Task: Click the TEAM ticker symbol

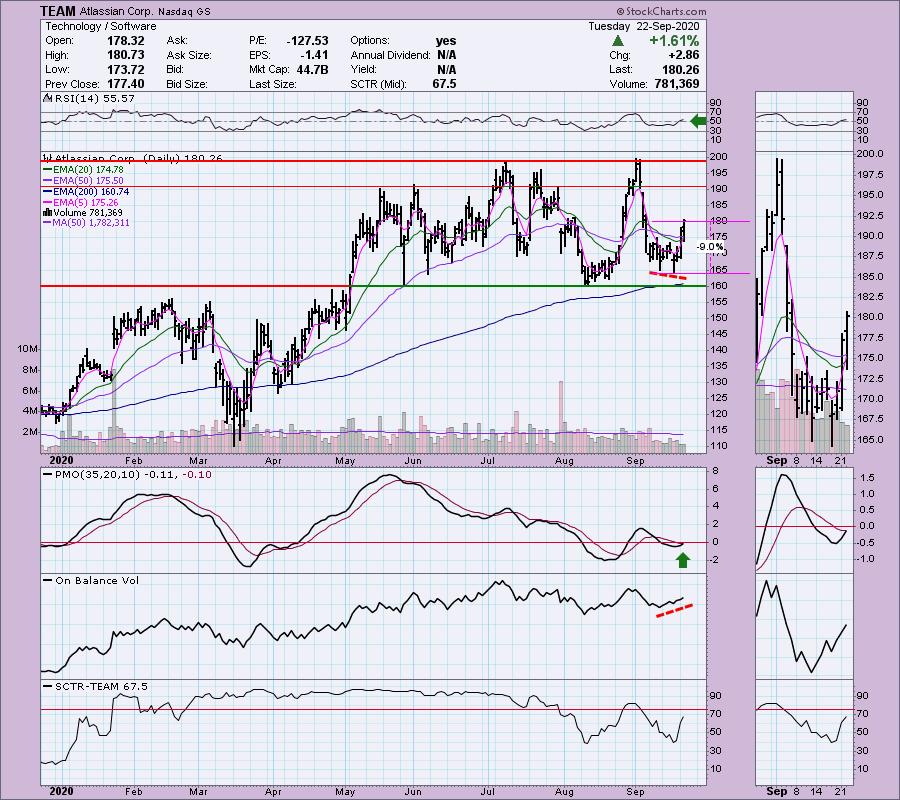Action: (58, 11)
